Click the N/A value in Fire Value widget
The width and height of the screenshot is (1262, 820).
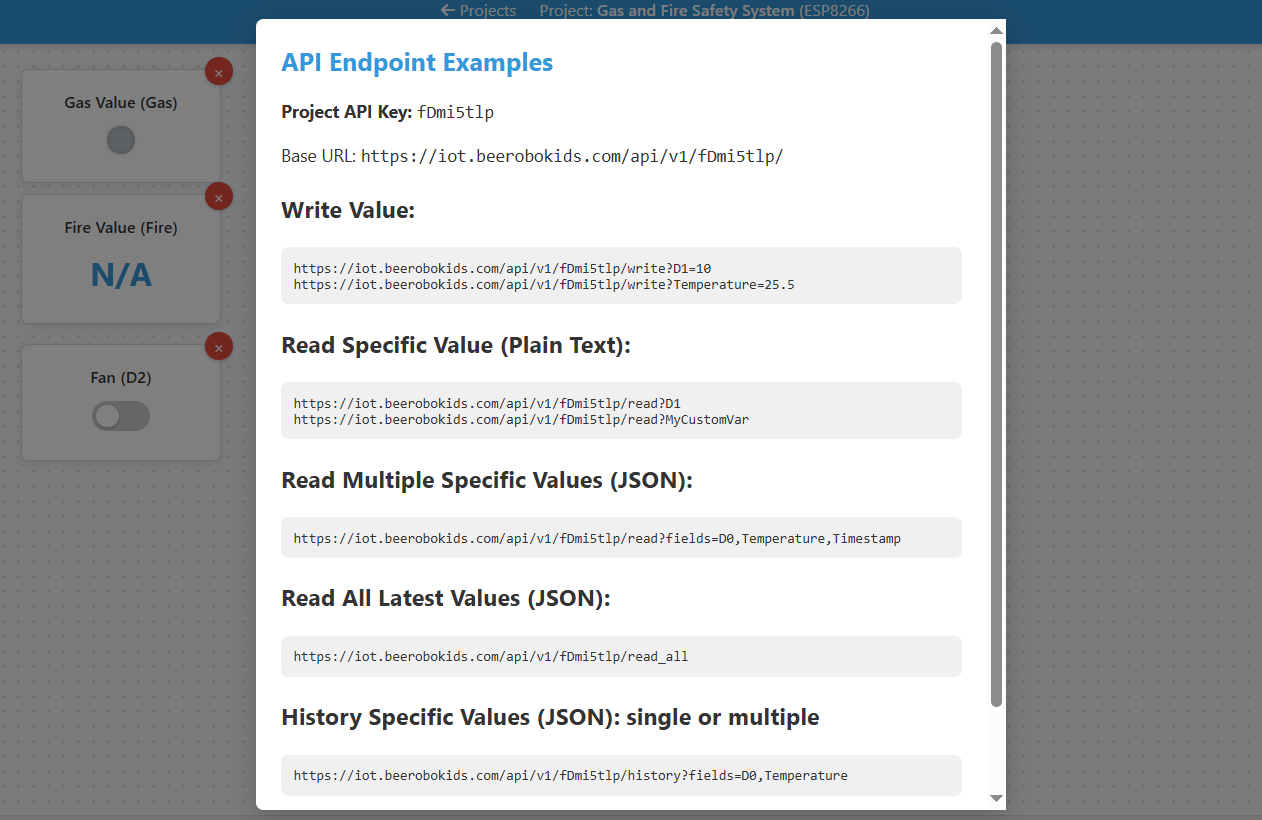click(x=121, y=274)
